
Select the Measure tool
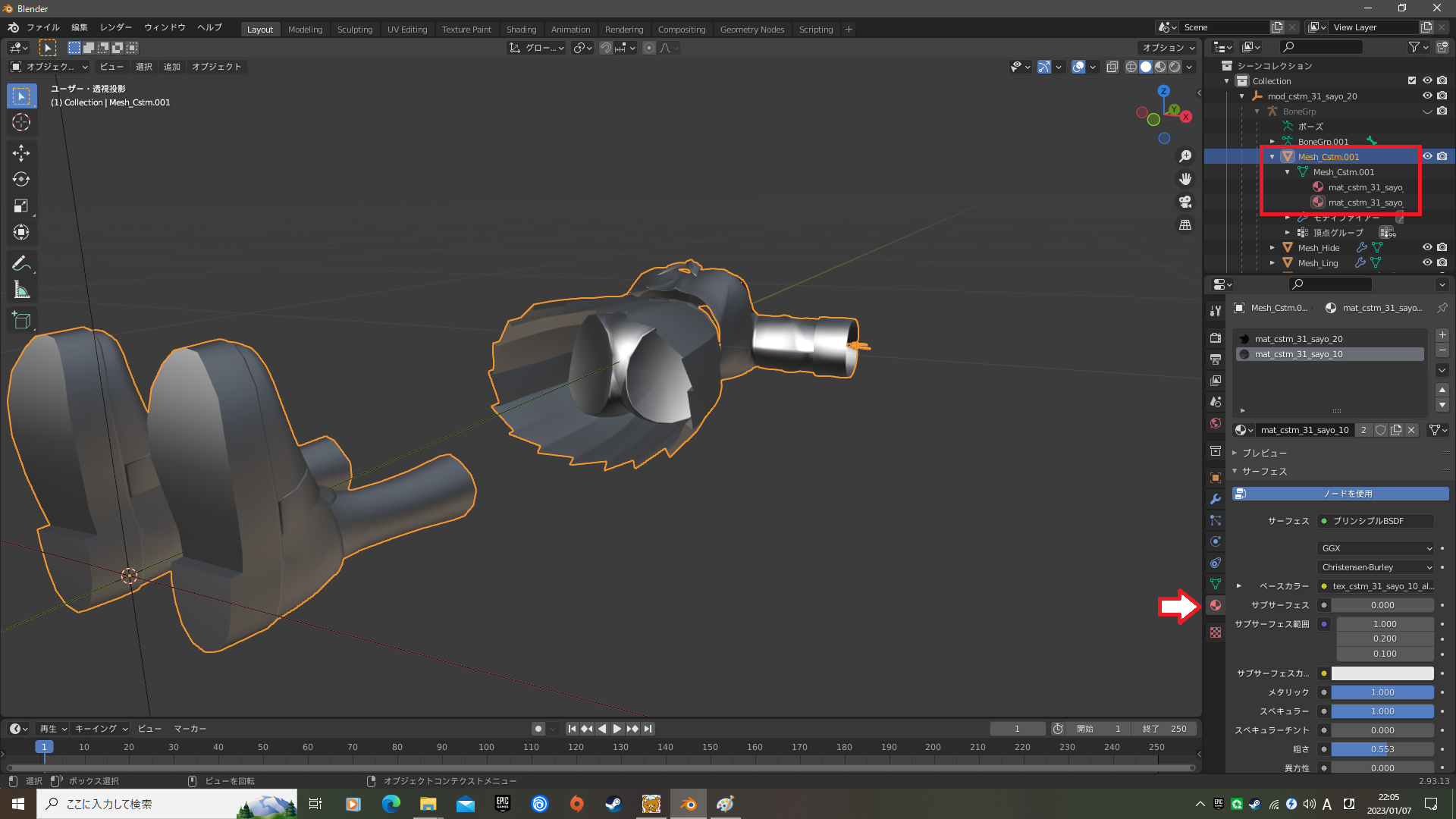click(21, 290)
